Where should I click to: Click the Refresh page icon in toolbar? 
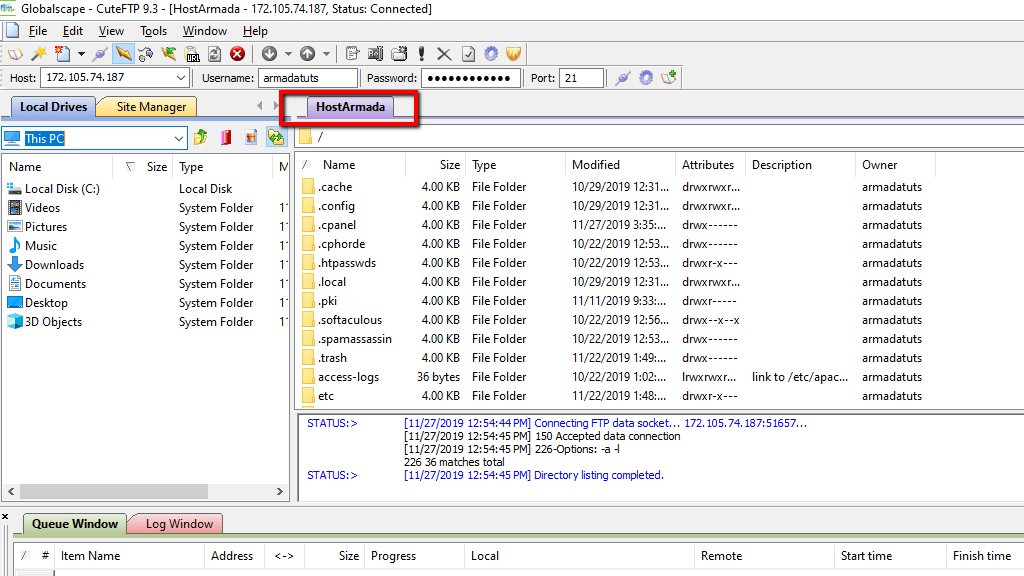click(x=214, y=54)
